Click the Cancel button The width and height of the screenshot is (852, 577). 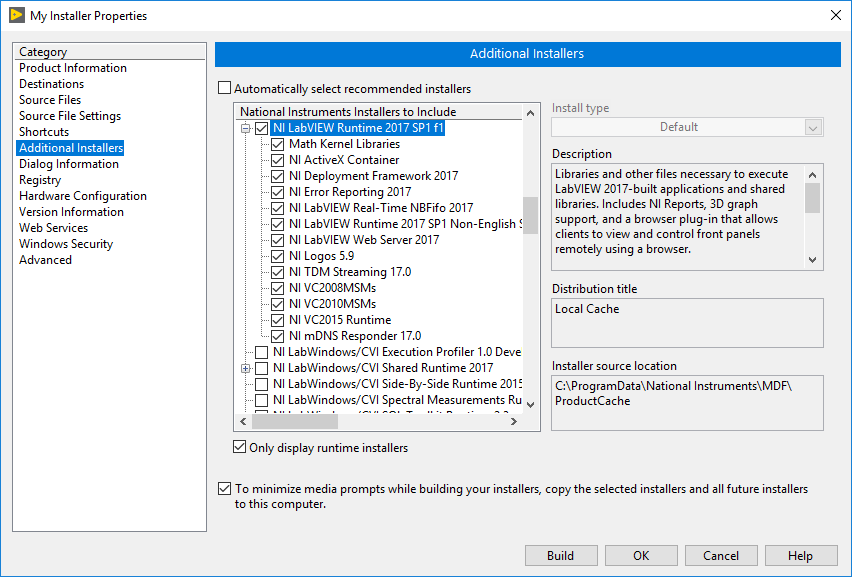[721, 555]
